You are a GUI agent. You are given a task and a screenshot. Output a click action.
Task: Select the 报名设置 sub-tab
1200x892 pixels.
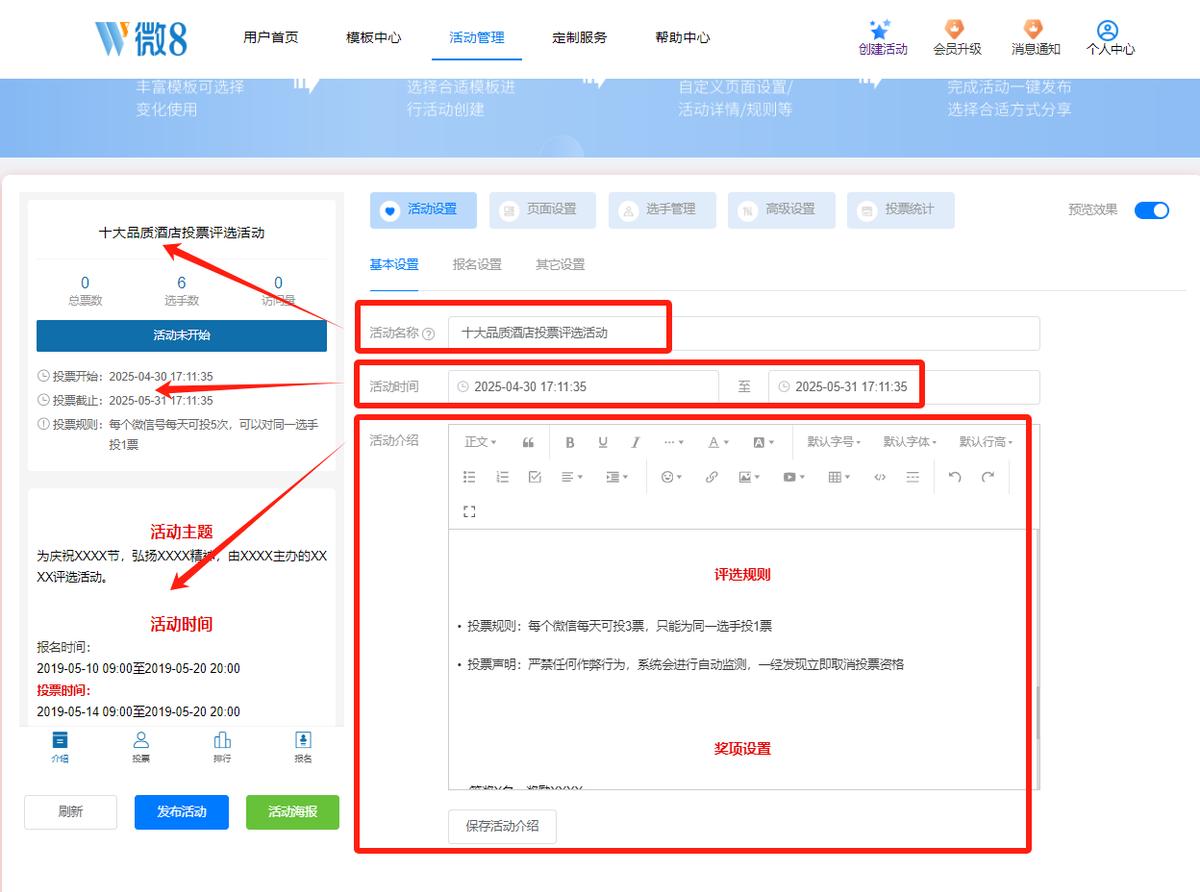click(477, 265)
